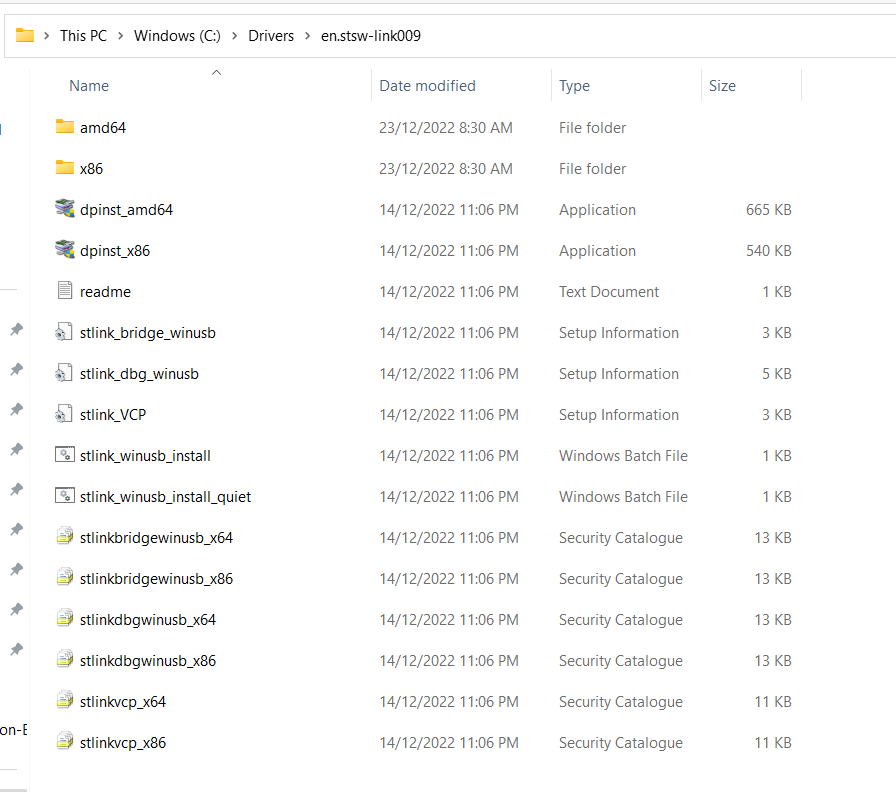The width and height of the screenshot is (896, 792).
Task: Select the stlink_bridge_winusb setup information icon
Action: tap(65, 332)
